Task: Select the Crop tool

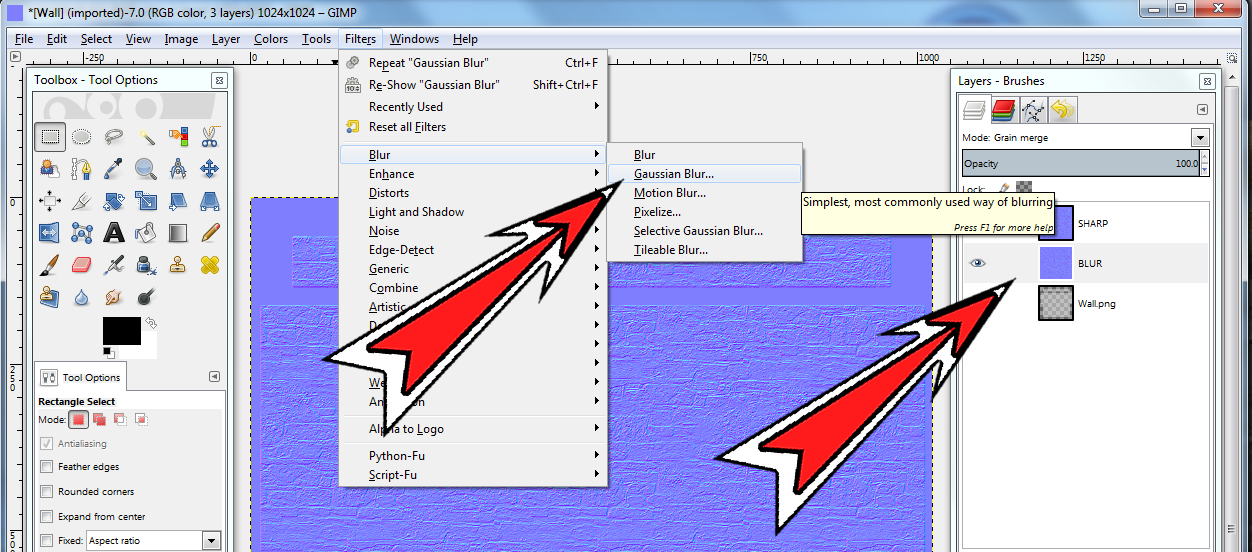Action: [82, 201]
